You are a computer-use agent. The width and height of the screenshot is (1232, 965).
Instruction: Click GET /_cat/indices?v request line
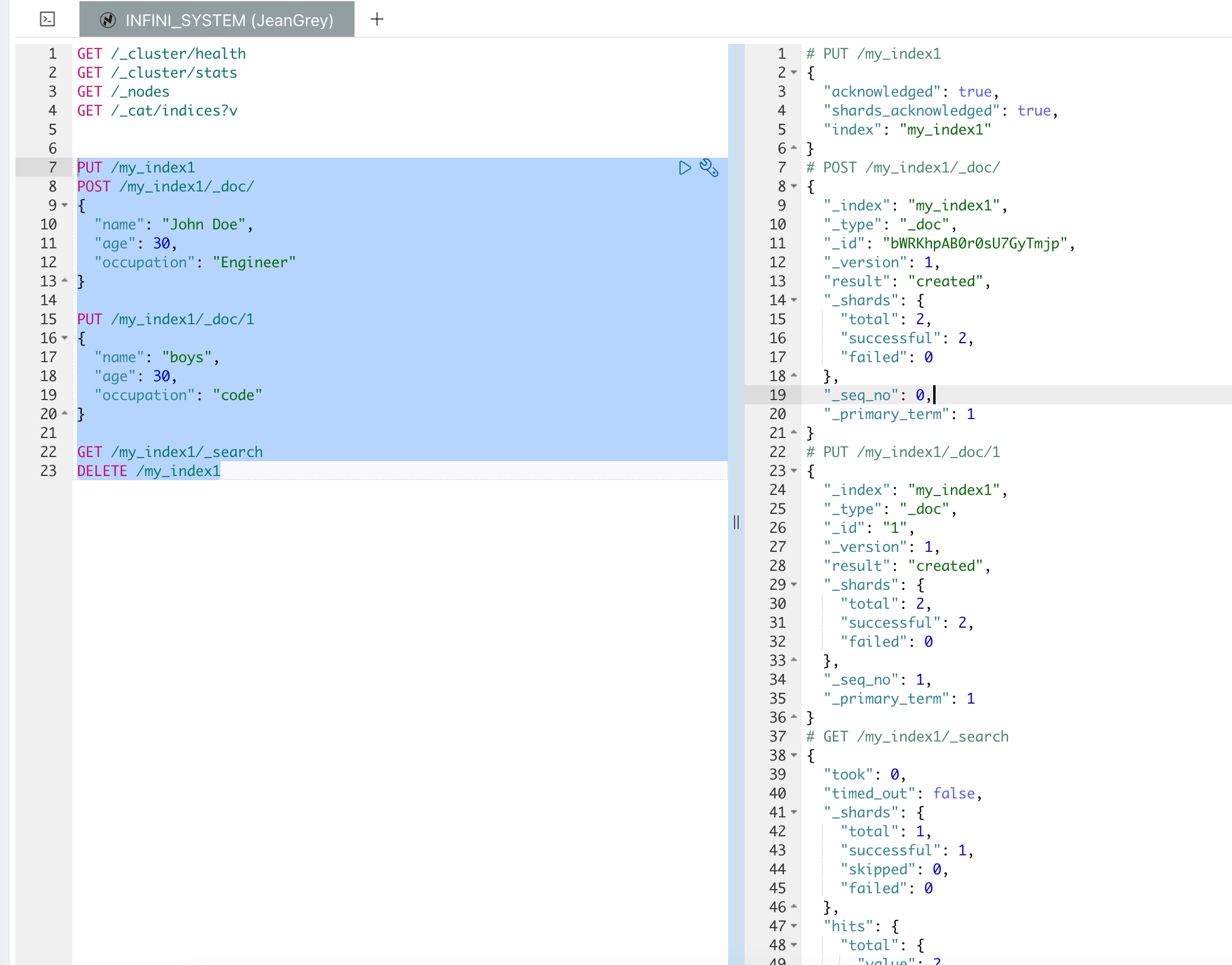(157, 111)
